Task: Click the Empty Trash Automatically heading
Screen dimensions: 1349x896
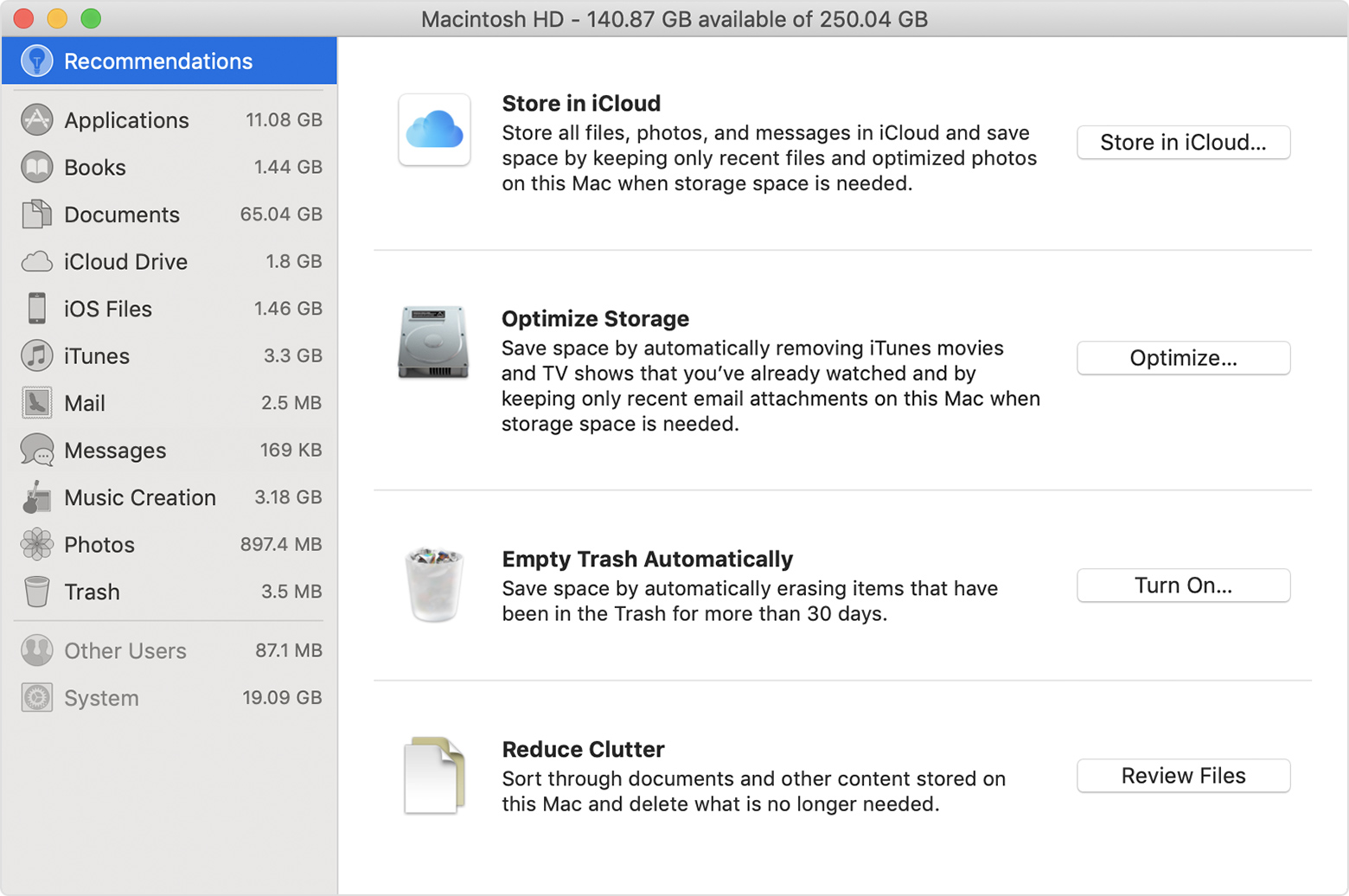Action: coord(647,560)
